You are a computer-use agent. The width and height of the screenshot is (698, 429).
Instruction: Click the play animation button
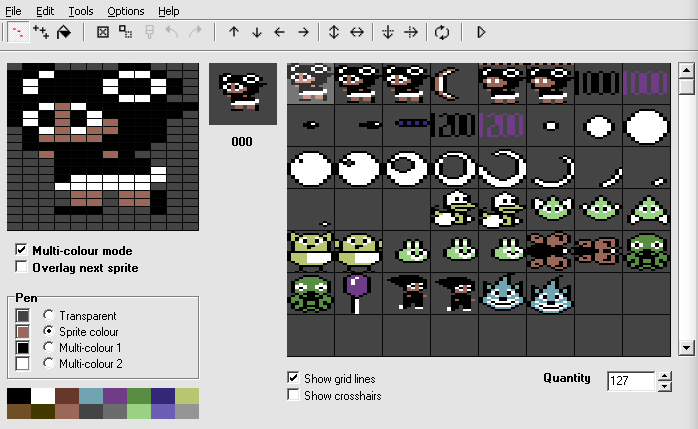pos(481,32)
